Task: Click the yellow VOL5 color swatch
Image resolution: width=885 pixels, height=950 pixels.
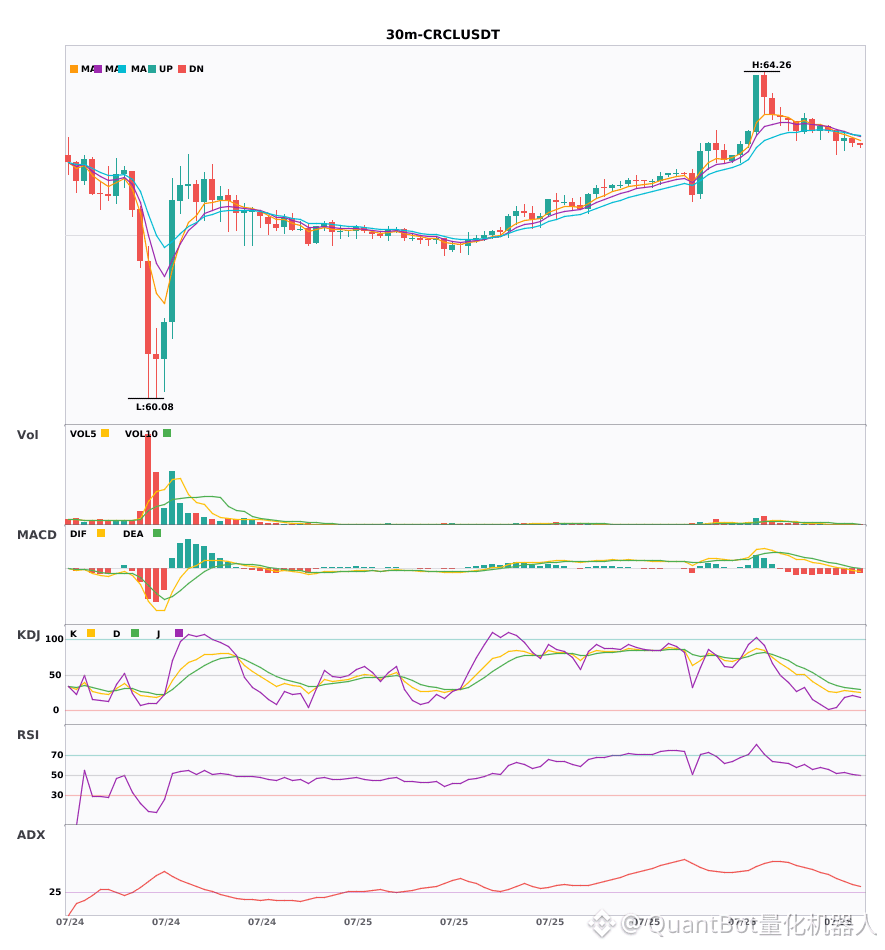Action: 105,433
